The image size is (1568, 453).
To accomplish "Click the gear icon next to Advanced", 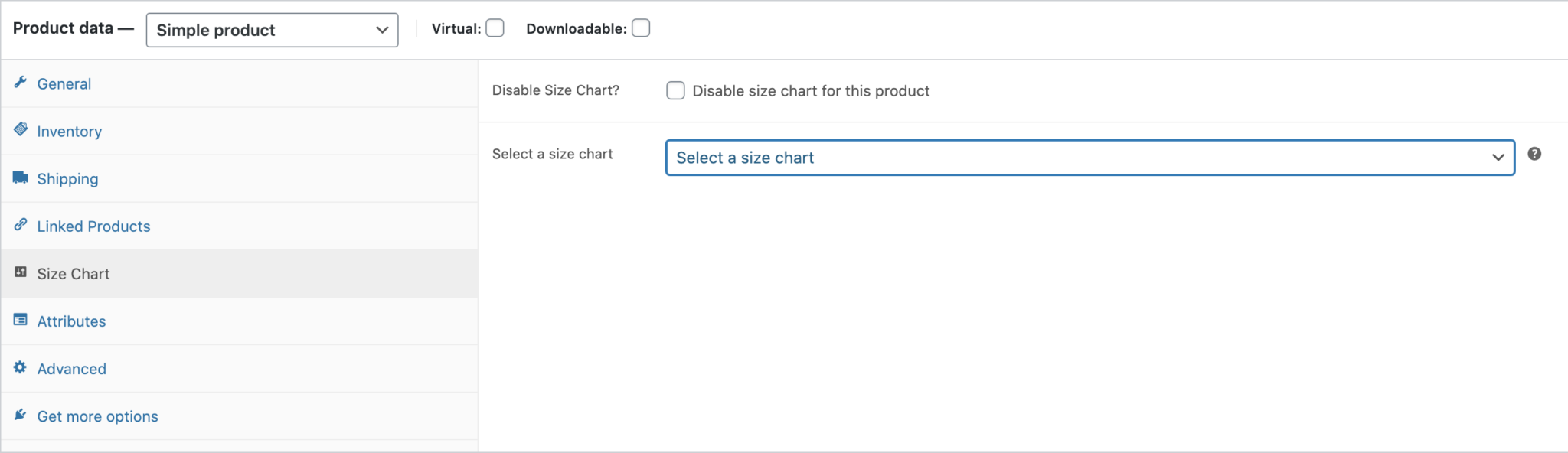I will pyautogui.click(x=21, y=368).
